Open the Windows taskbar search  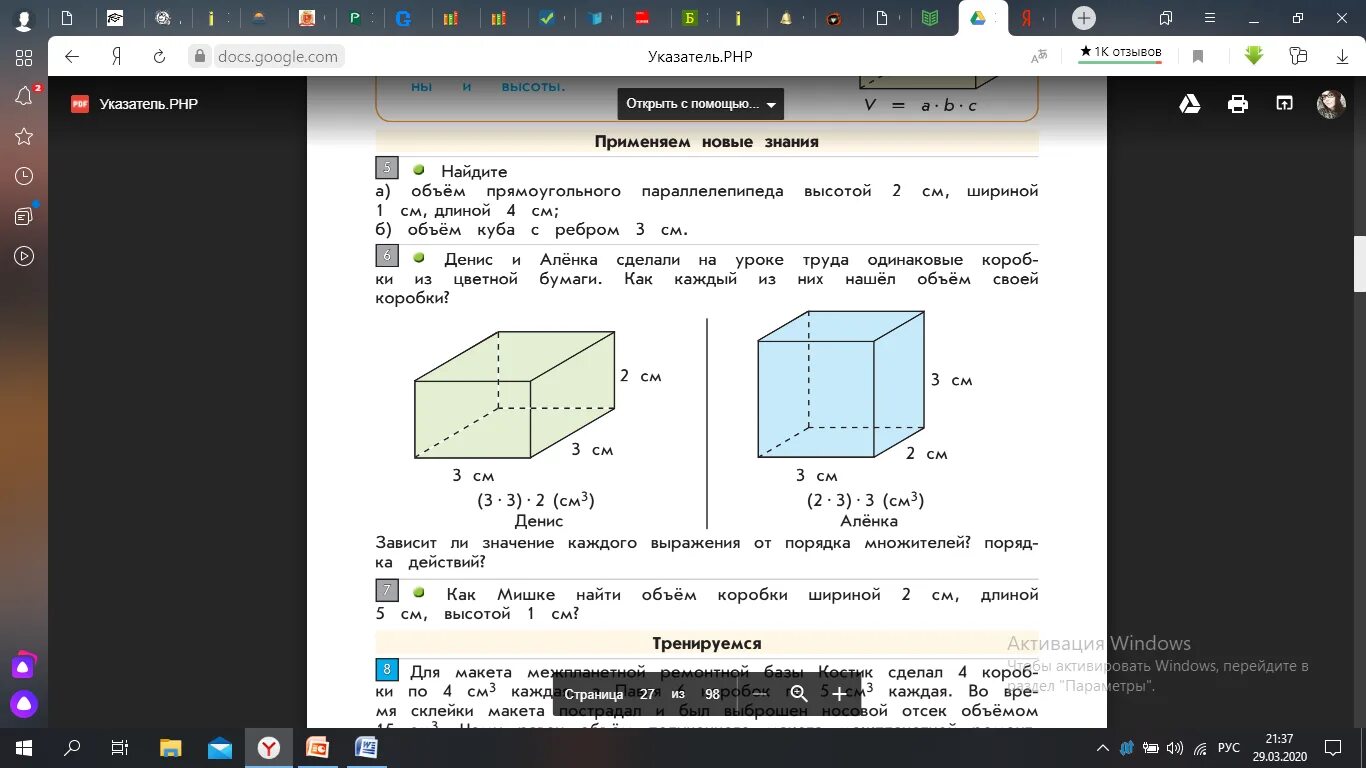(x=72, y=747)
